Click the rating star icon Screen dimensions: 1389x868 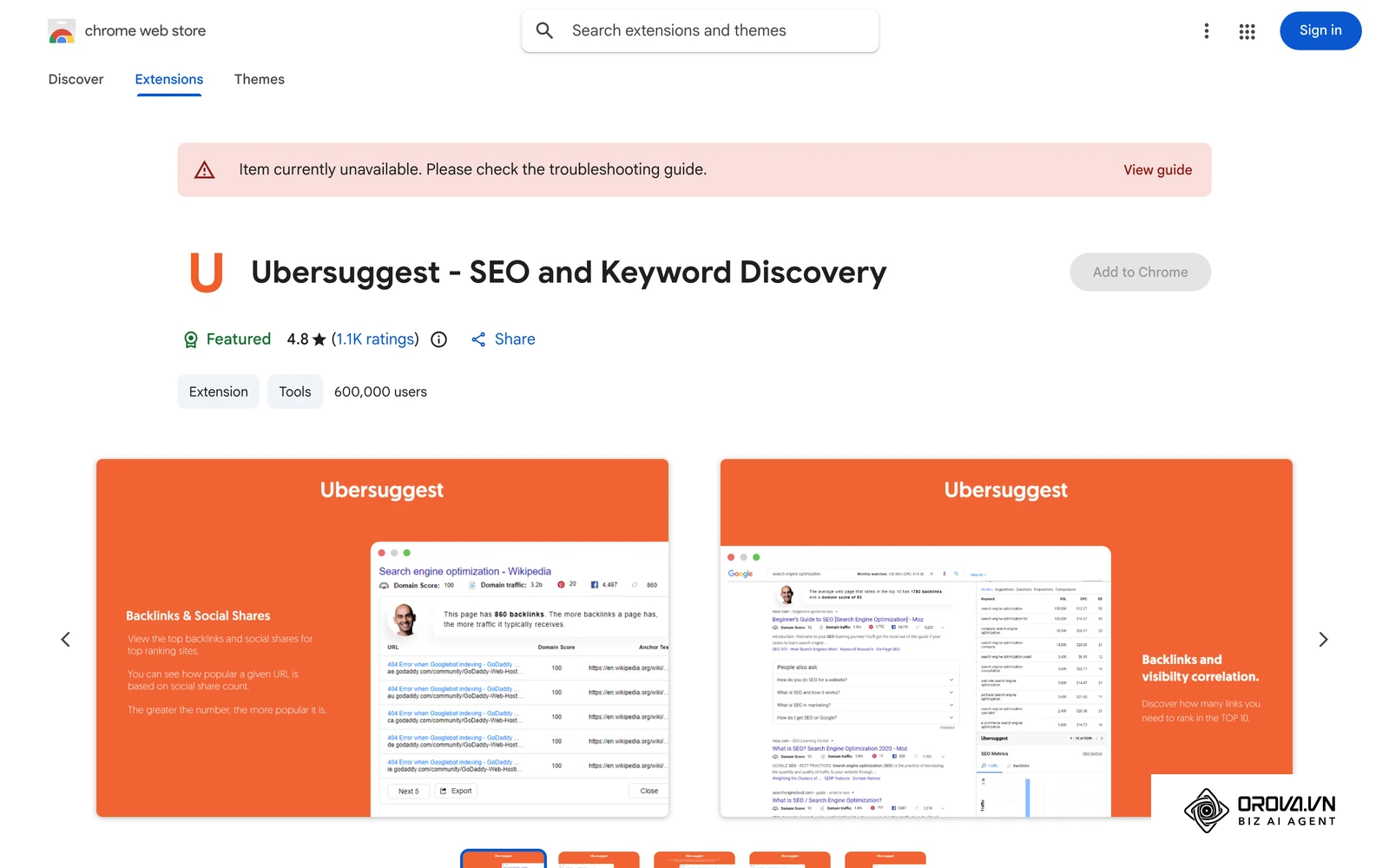[319, 339]
